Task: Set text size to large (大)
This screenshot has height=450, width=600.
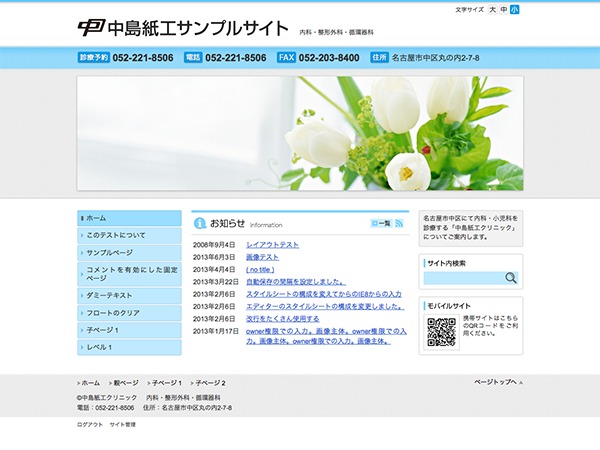Action: pyautogui.click(x=492, y=10)
